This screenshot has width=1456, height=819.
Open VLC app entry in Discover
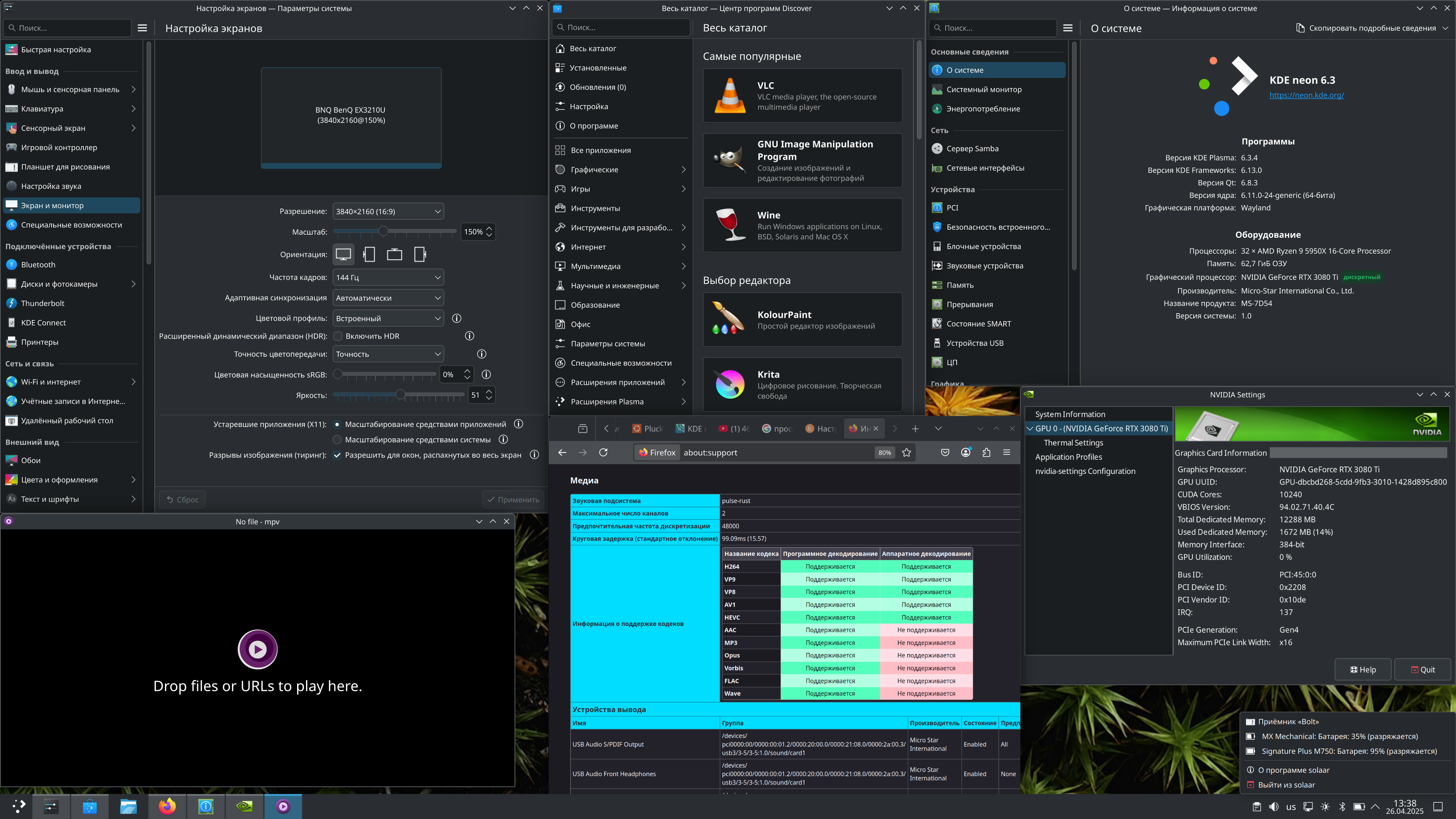[803, 96]
